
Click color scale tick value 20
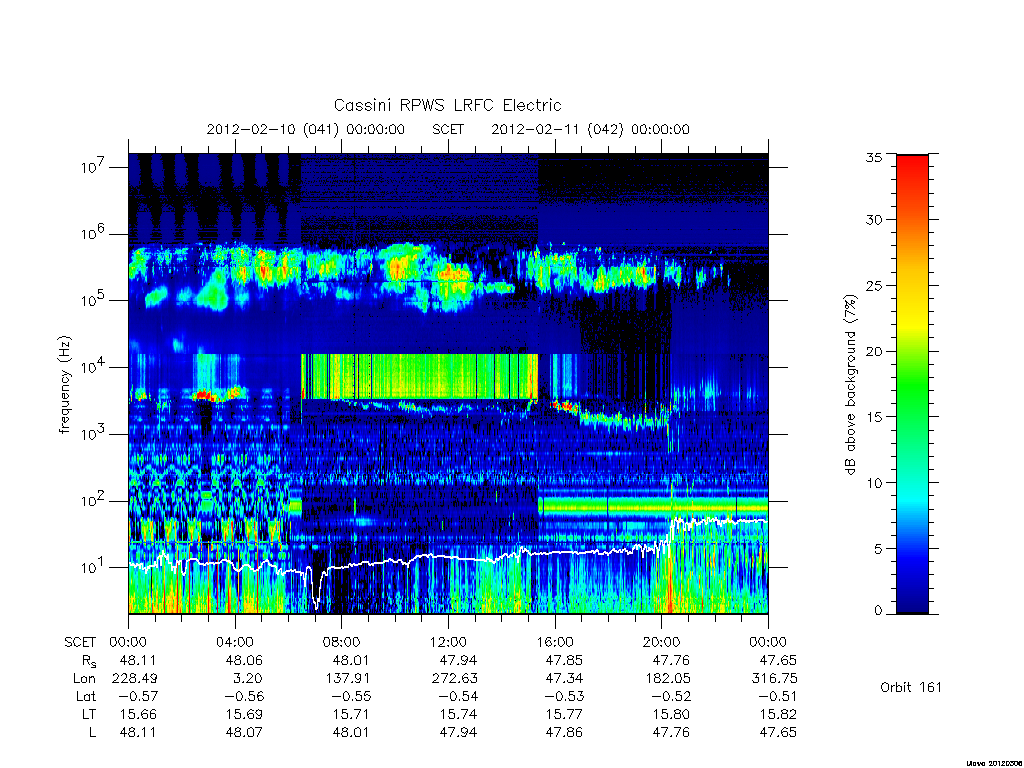click(874, 351)
